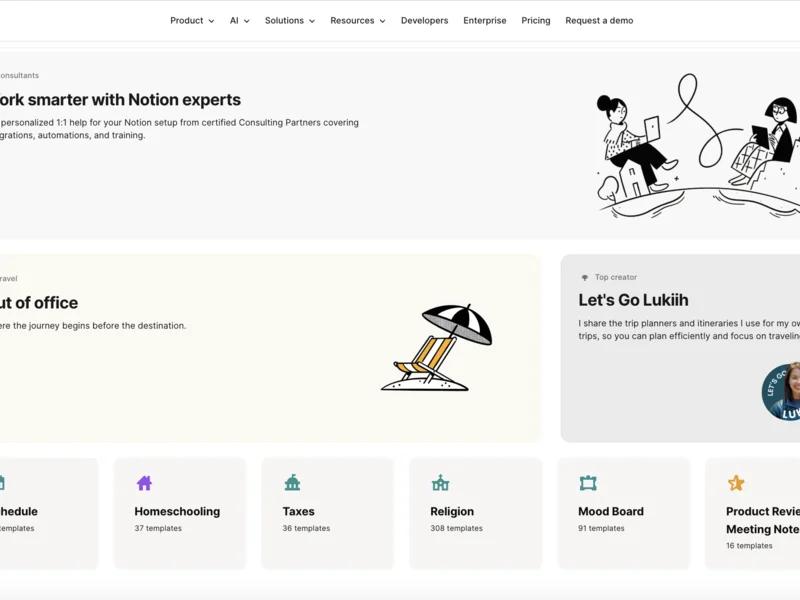Click the Notion experts people illustration
Screen dimensions: 800x600
[698, 146]
